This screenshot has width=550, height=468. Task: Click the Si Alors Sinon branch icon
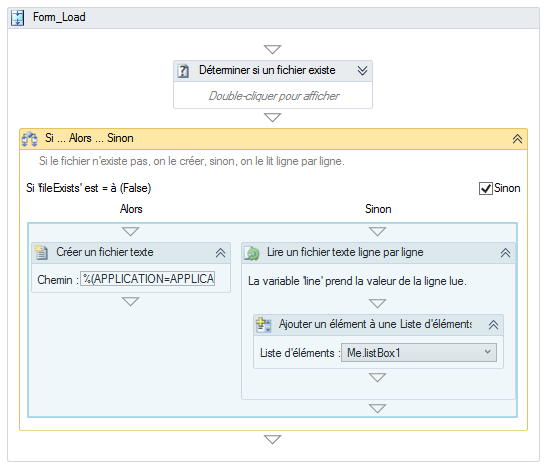coord(29,139)
